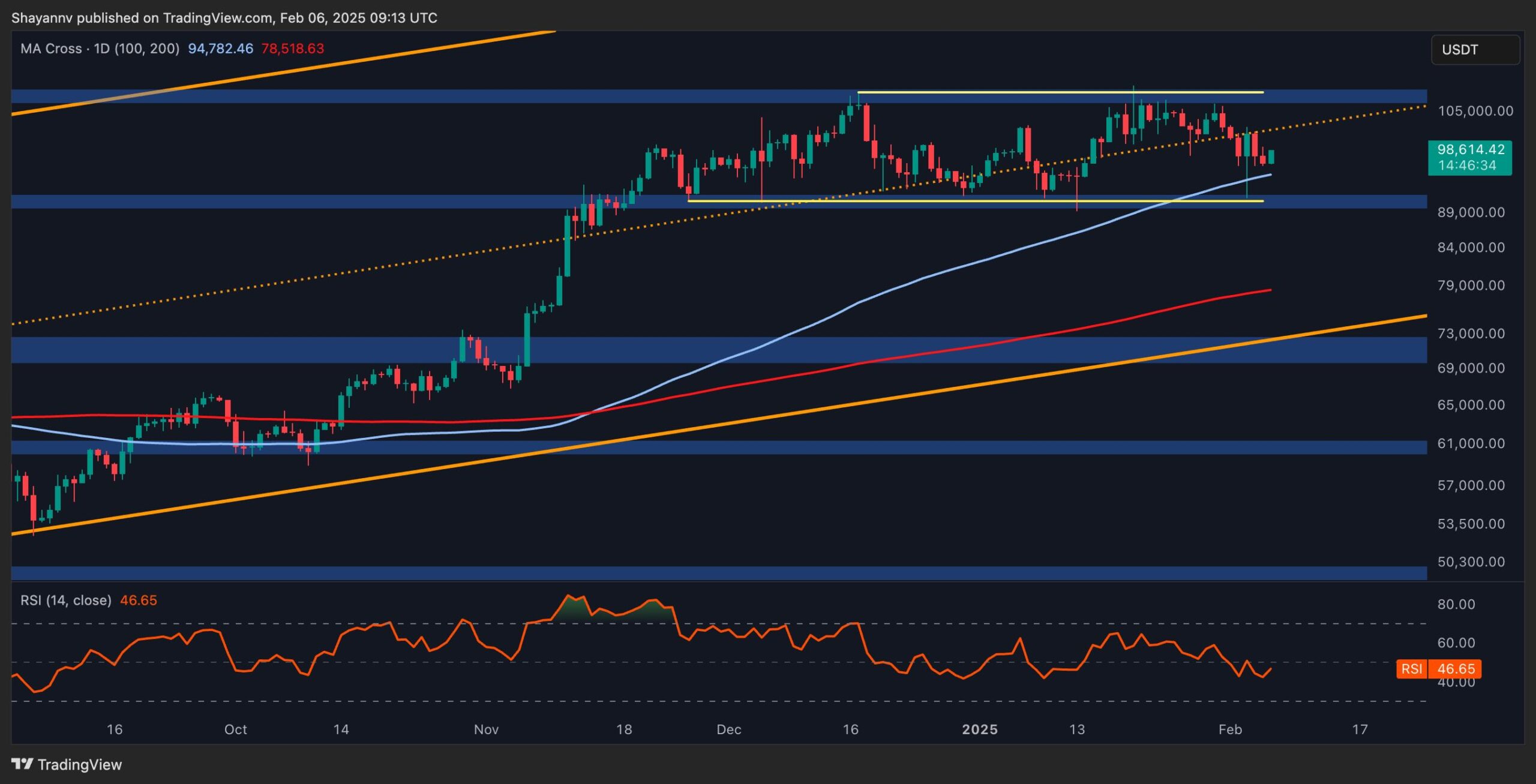Click the 105,000.00 price axis label

click(x=1475, y=111)
